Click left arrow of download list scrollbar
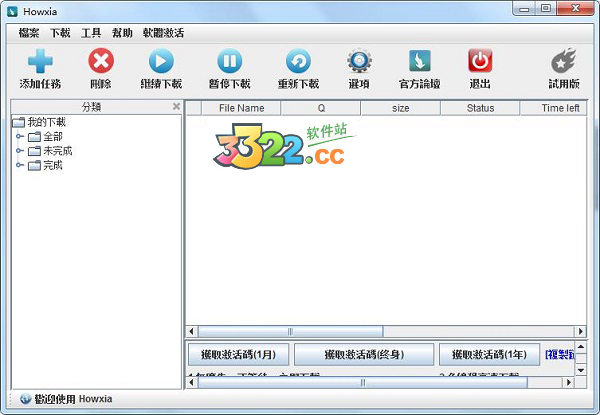 coord(192,331)
